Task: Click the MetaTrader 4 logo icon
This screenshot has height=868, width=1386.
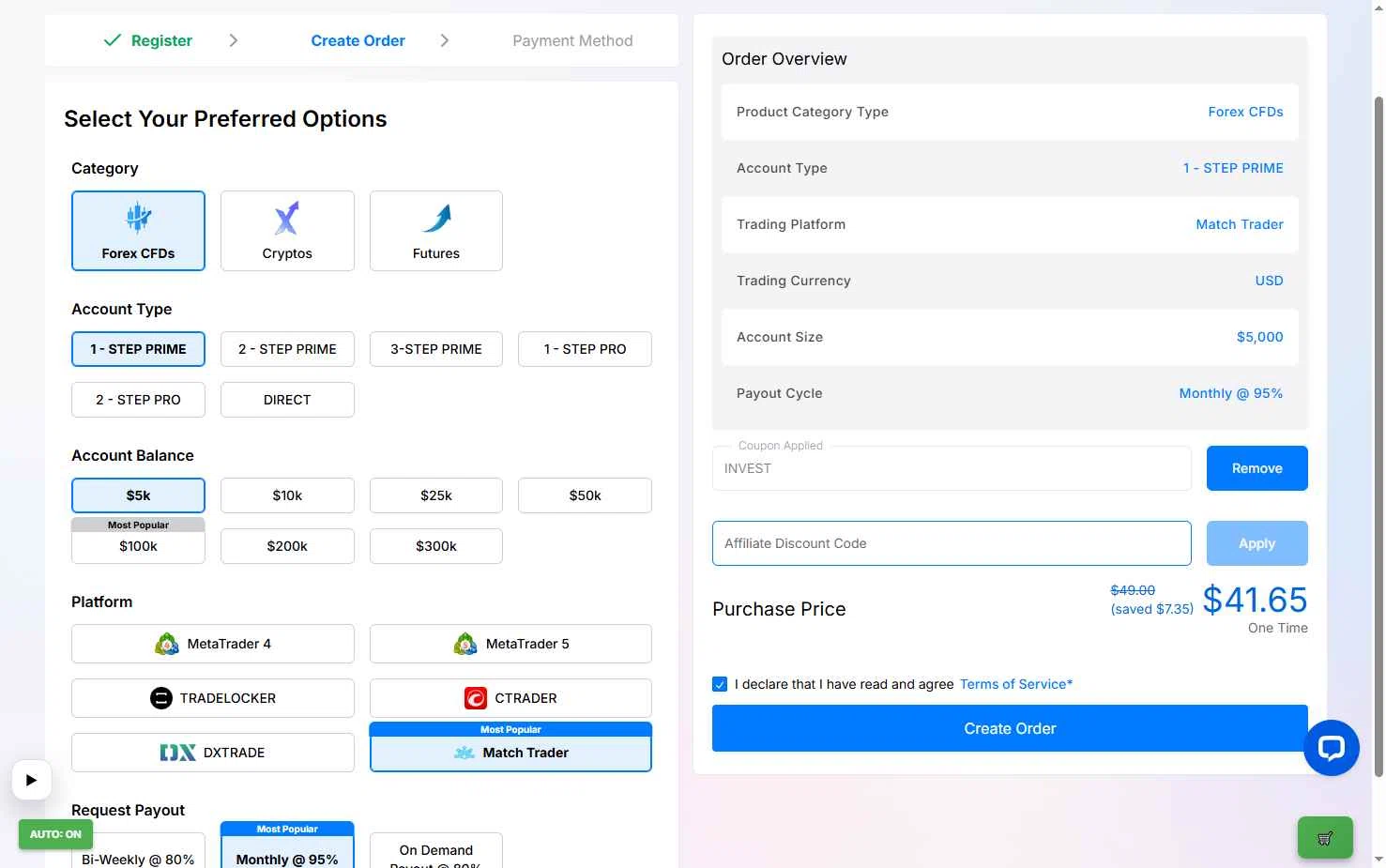Action: [167, 644]
